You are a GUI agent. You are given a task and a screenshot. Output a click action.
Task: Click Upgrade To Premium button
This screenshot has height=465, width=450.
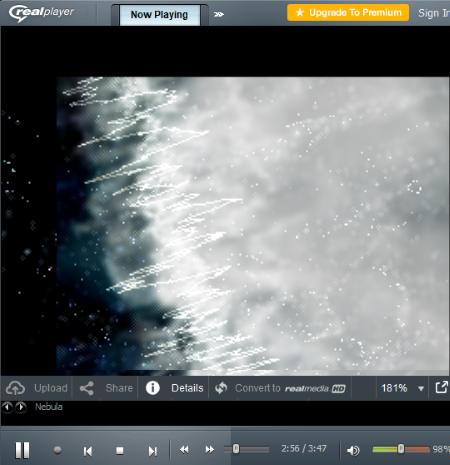[348, 13]
